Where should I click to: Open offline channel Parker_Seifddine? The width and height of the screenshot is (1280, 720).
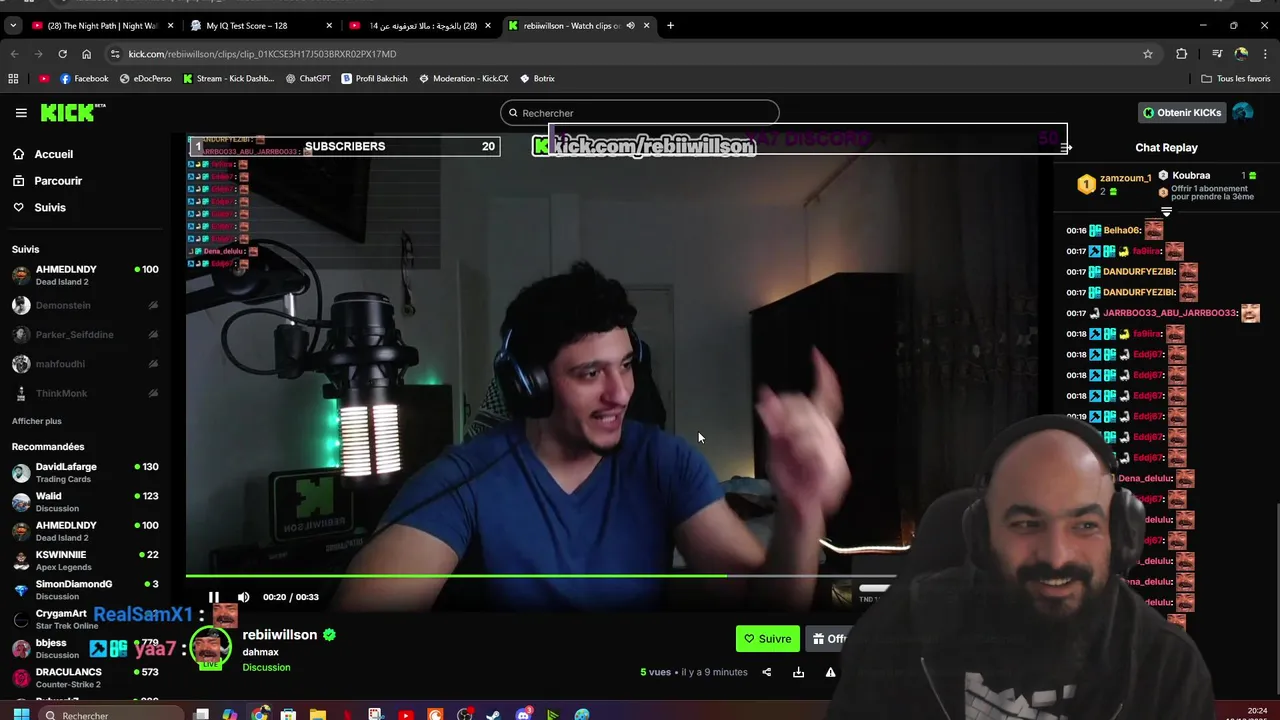pos(85,334)
